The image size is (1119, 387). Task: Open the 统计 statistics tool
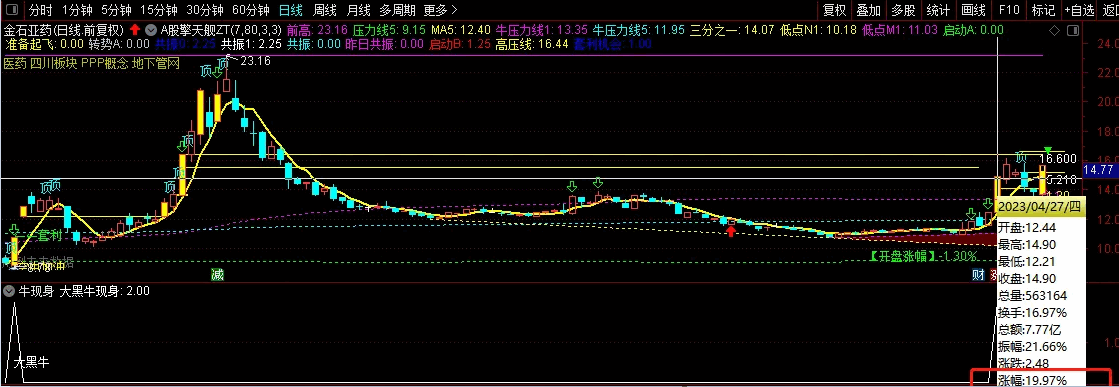938,10
